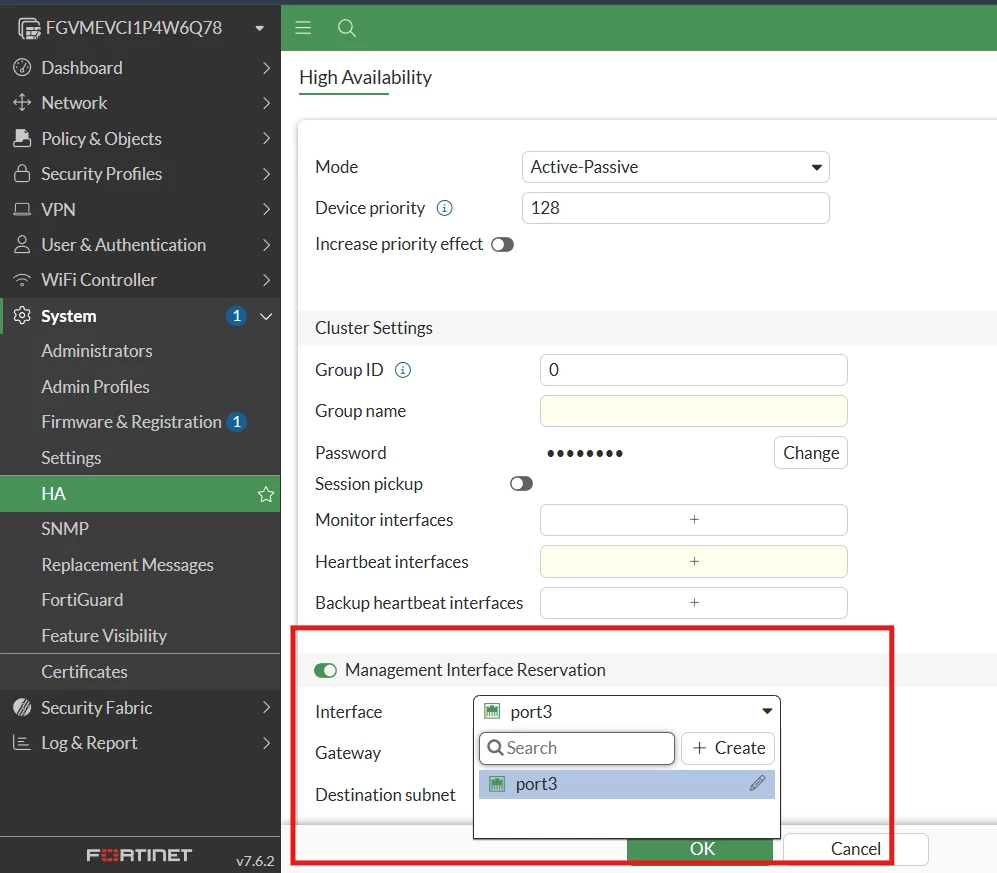Click the Policy & Objects icon
997x873 pixels.
22,138
